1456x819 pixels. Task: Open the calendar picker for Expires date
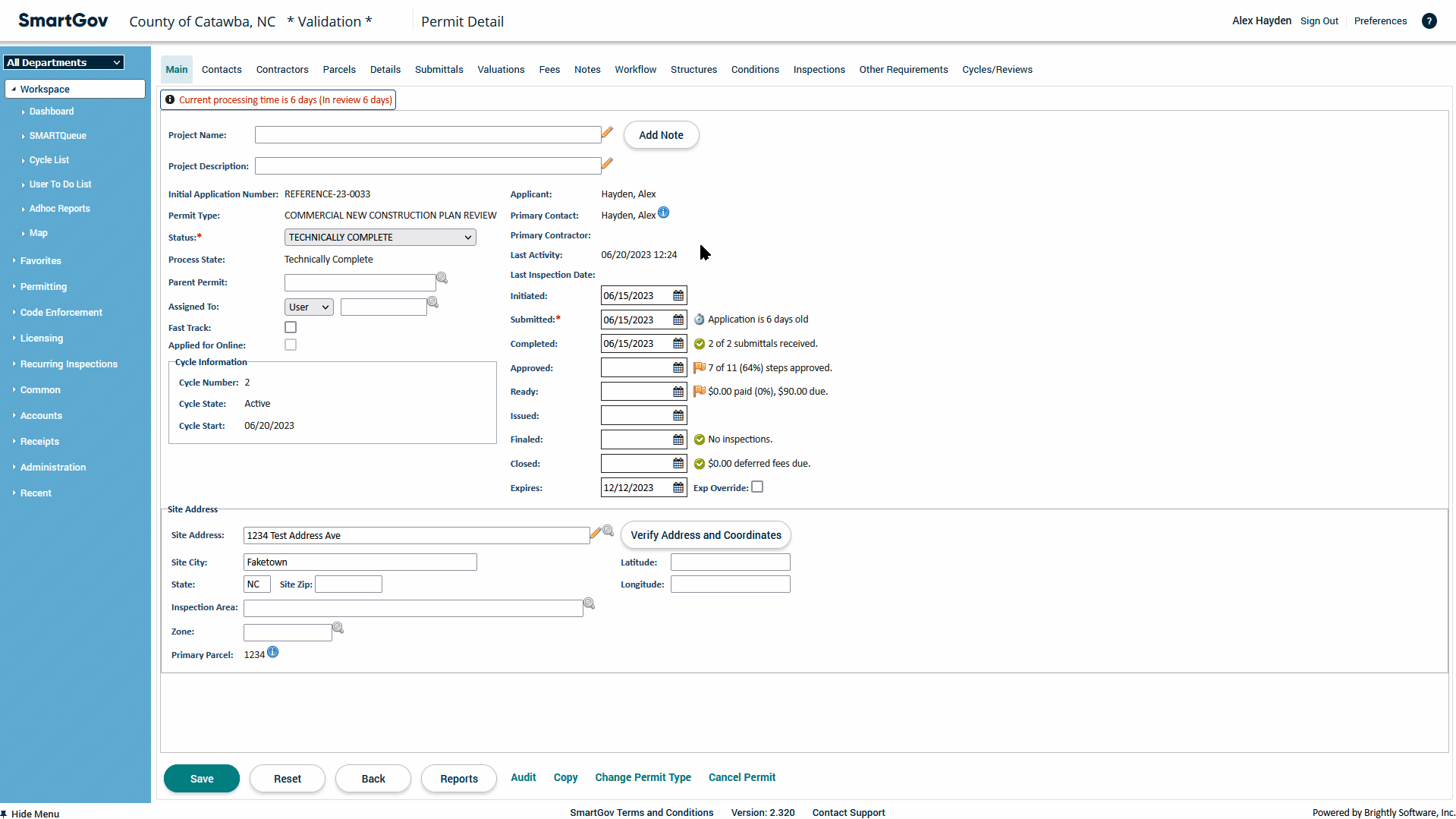pos(678,488)
